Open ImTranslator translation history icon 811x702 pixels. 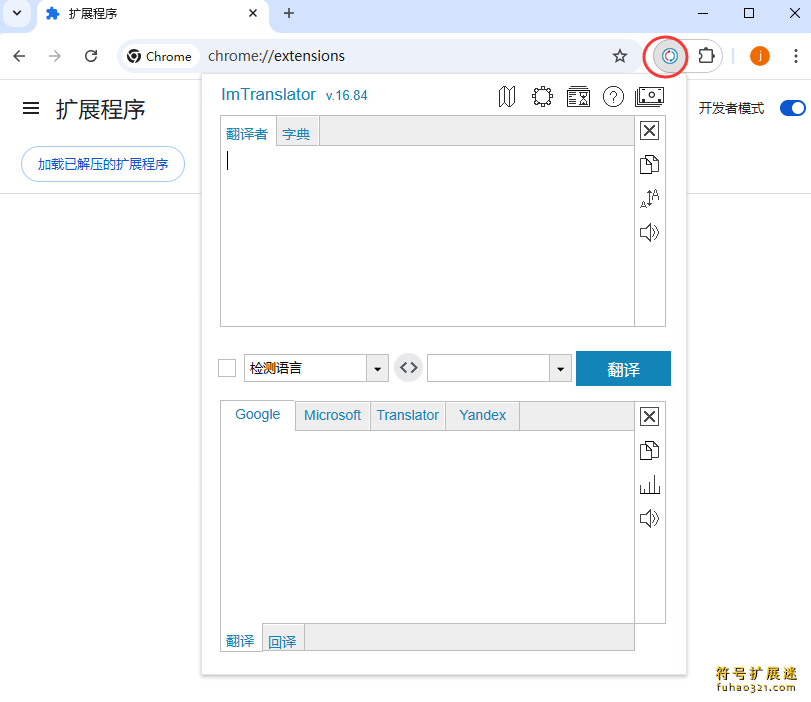pos(578,97)
